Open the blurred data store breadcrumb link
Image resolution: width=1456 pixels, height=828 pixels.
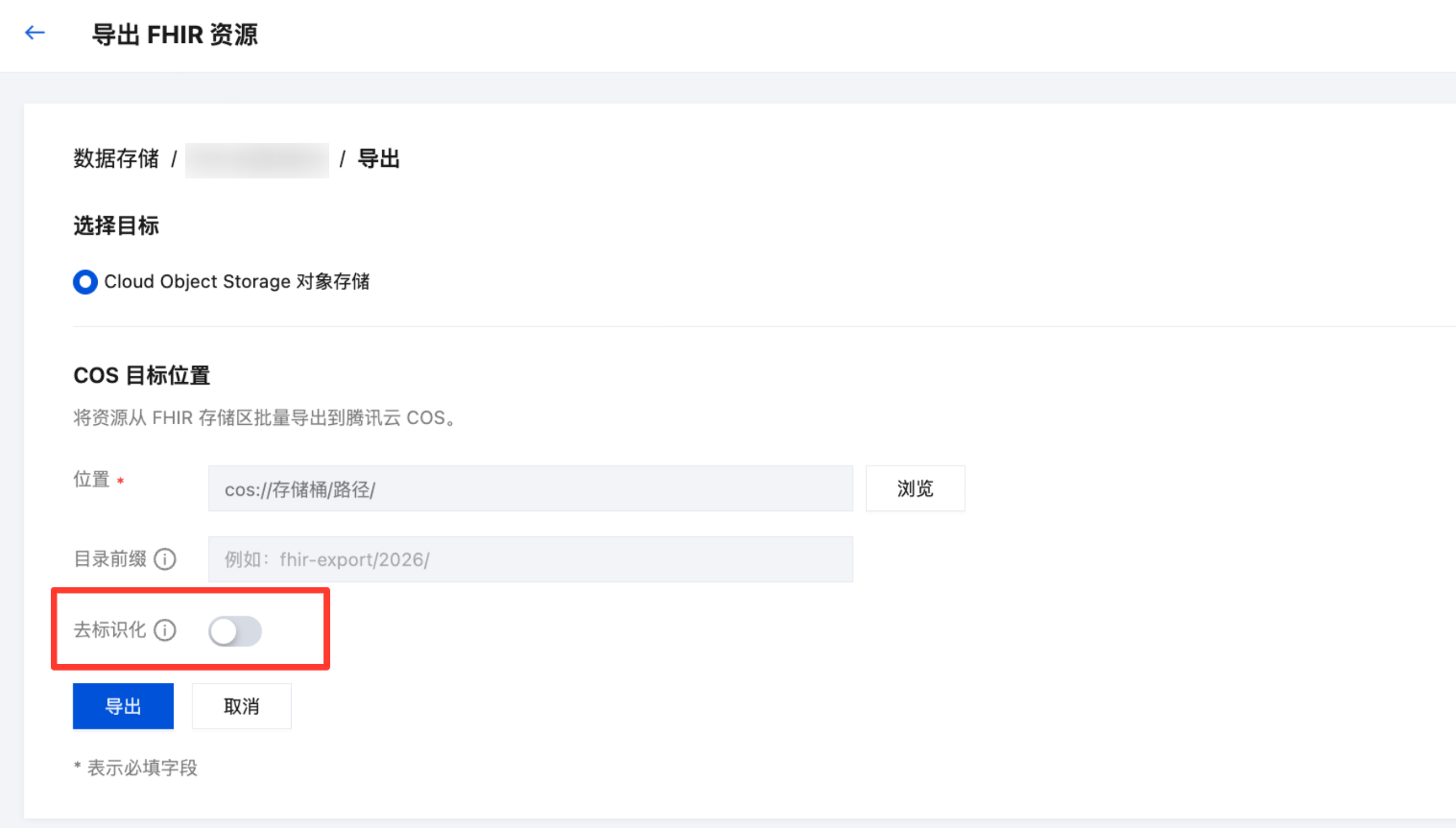coord(257,159)
